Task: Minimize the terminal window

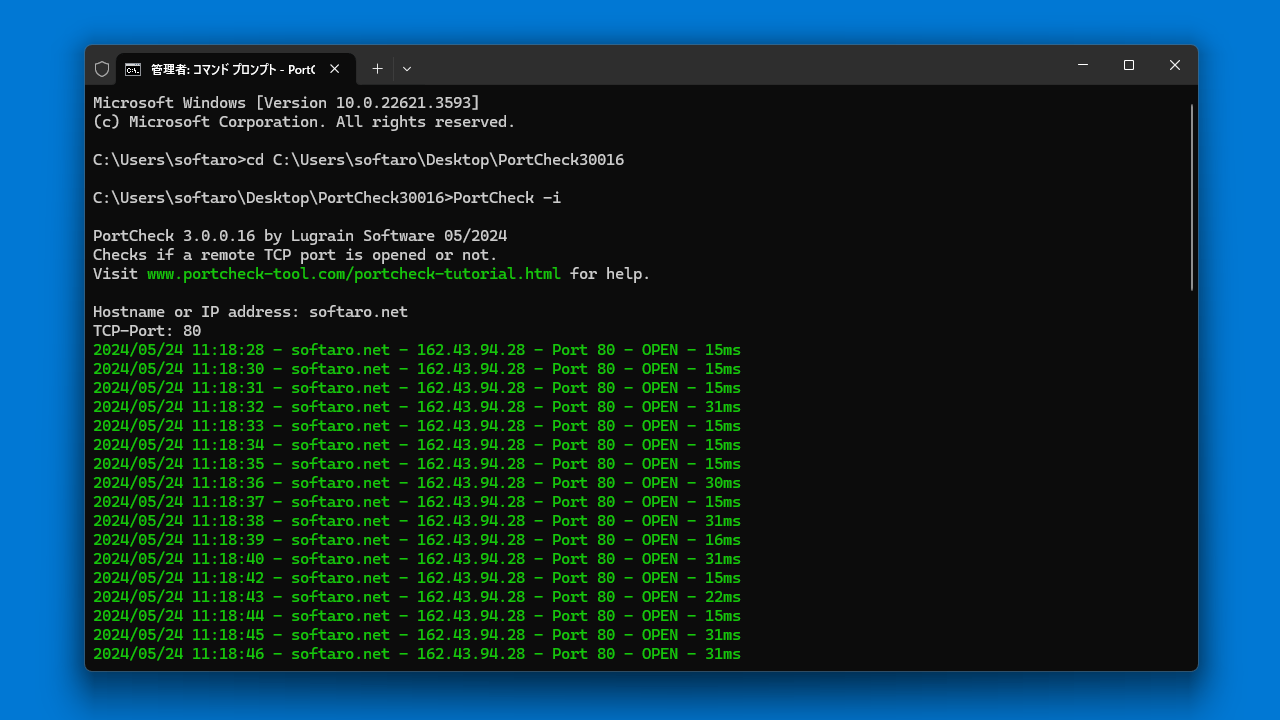Action: pos(1083,65)
